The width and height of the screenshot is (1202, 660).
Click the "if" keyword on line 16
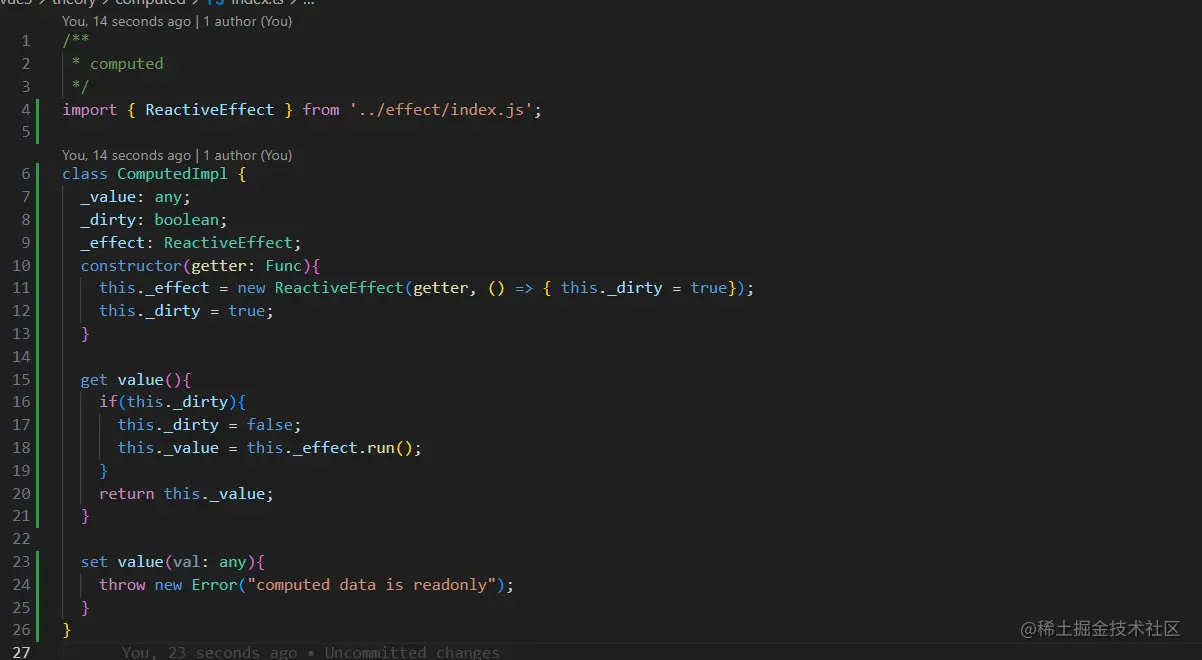(x=108, y=402)
